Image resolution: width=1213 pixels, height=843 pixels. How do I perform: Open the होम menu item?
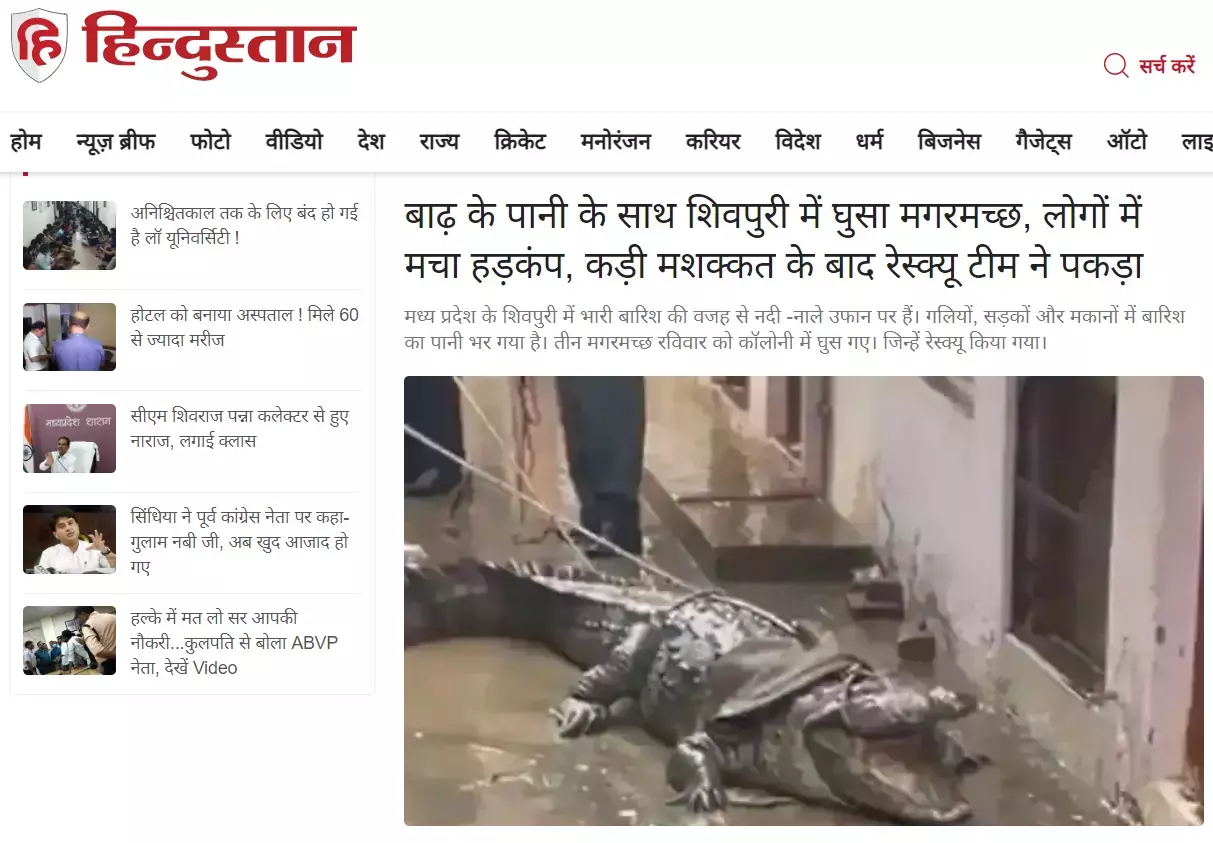26,142
